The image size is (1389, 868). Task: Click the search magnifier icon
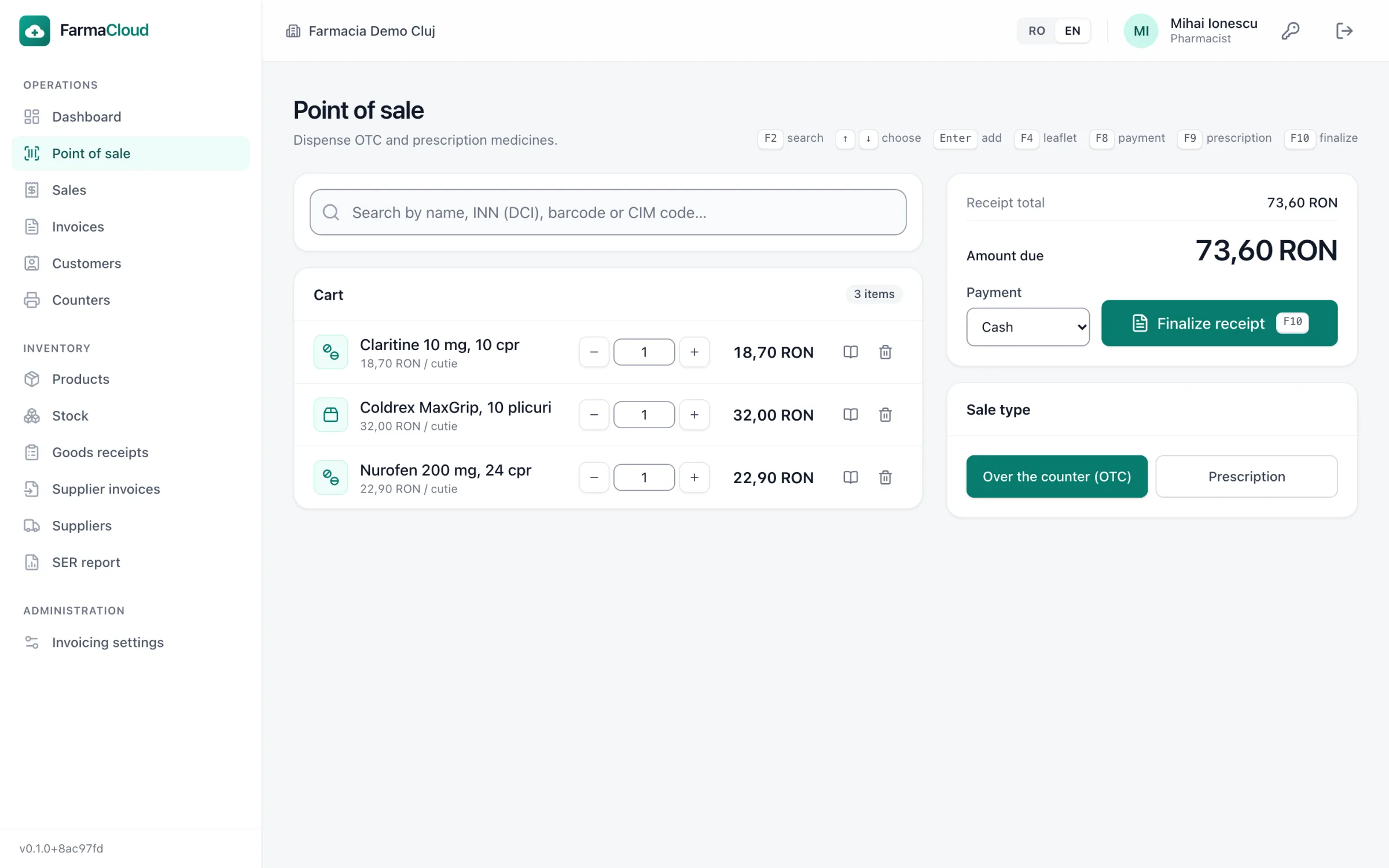click(330, 212)
